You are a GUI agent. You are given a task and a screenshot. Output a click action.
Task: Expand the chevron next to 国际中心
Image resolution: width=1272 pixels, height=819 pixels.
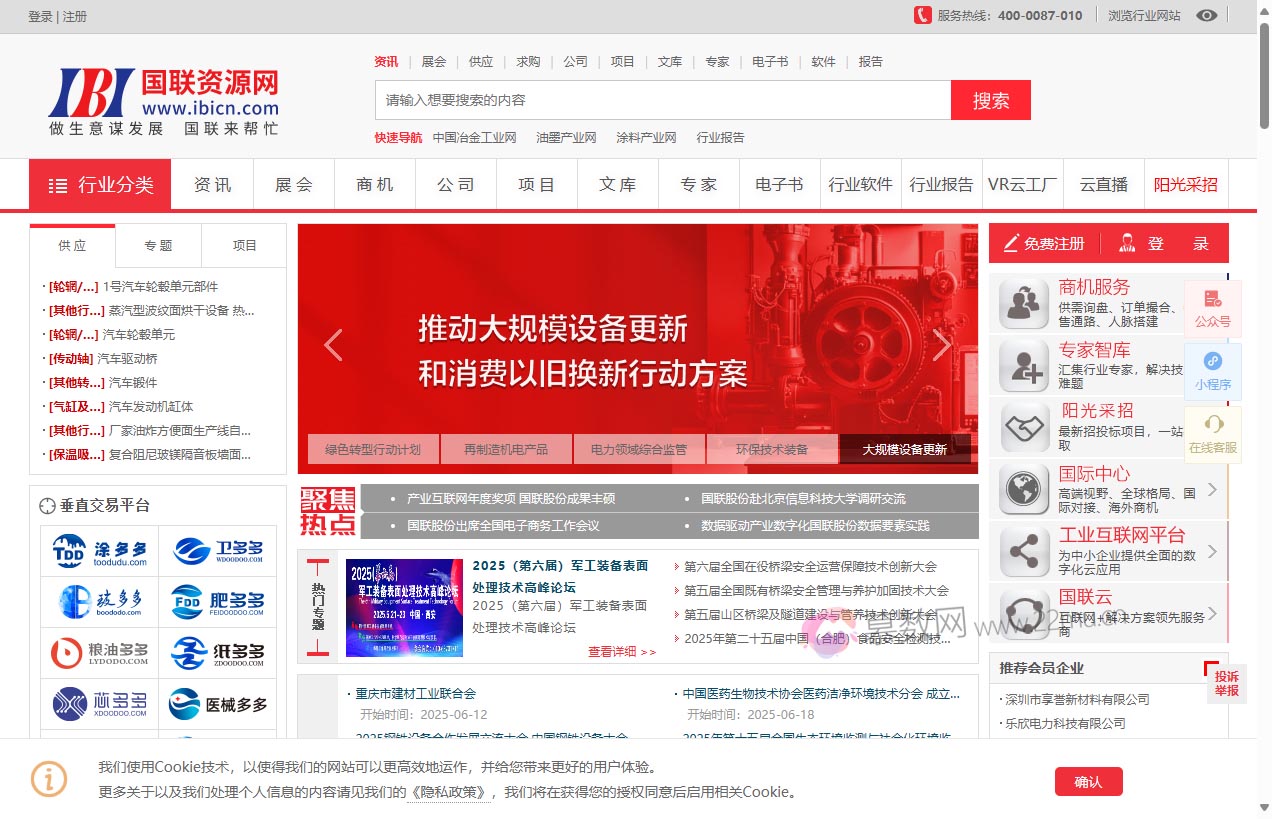1213,489
